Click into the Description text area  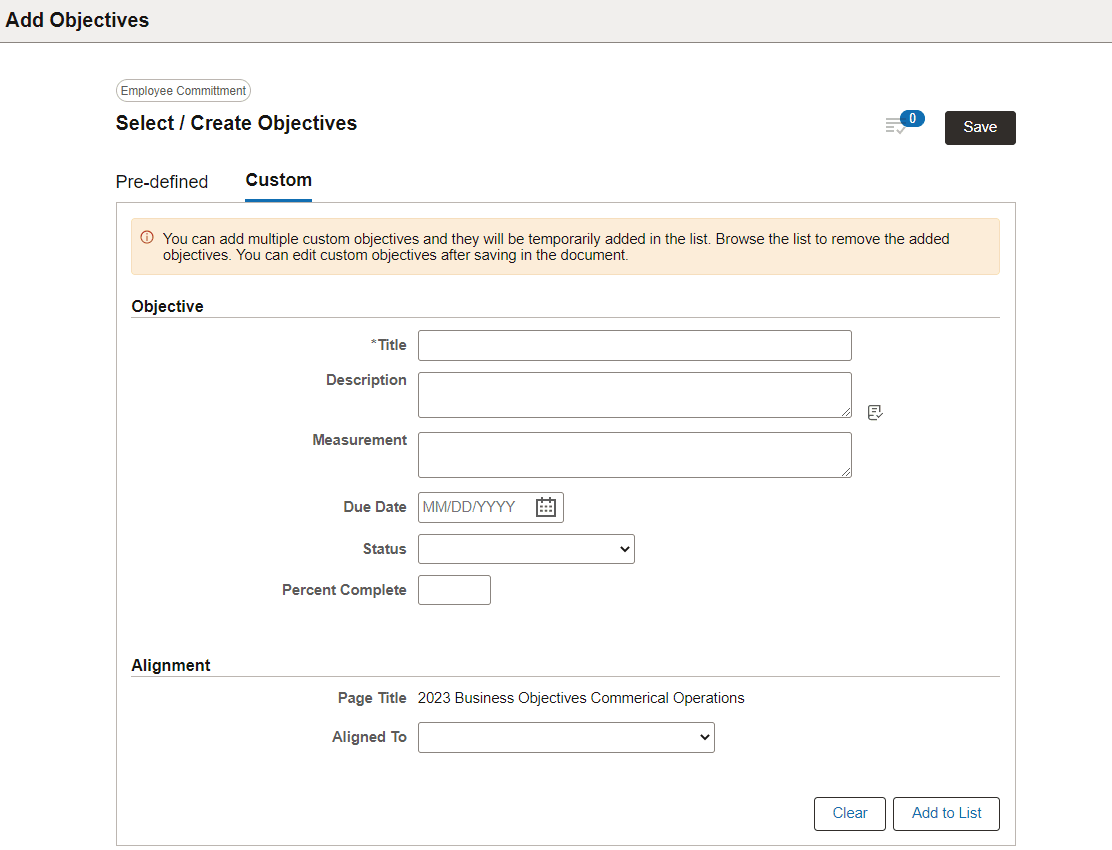click(630, 394)
